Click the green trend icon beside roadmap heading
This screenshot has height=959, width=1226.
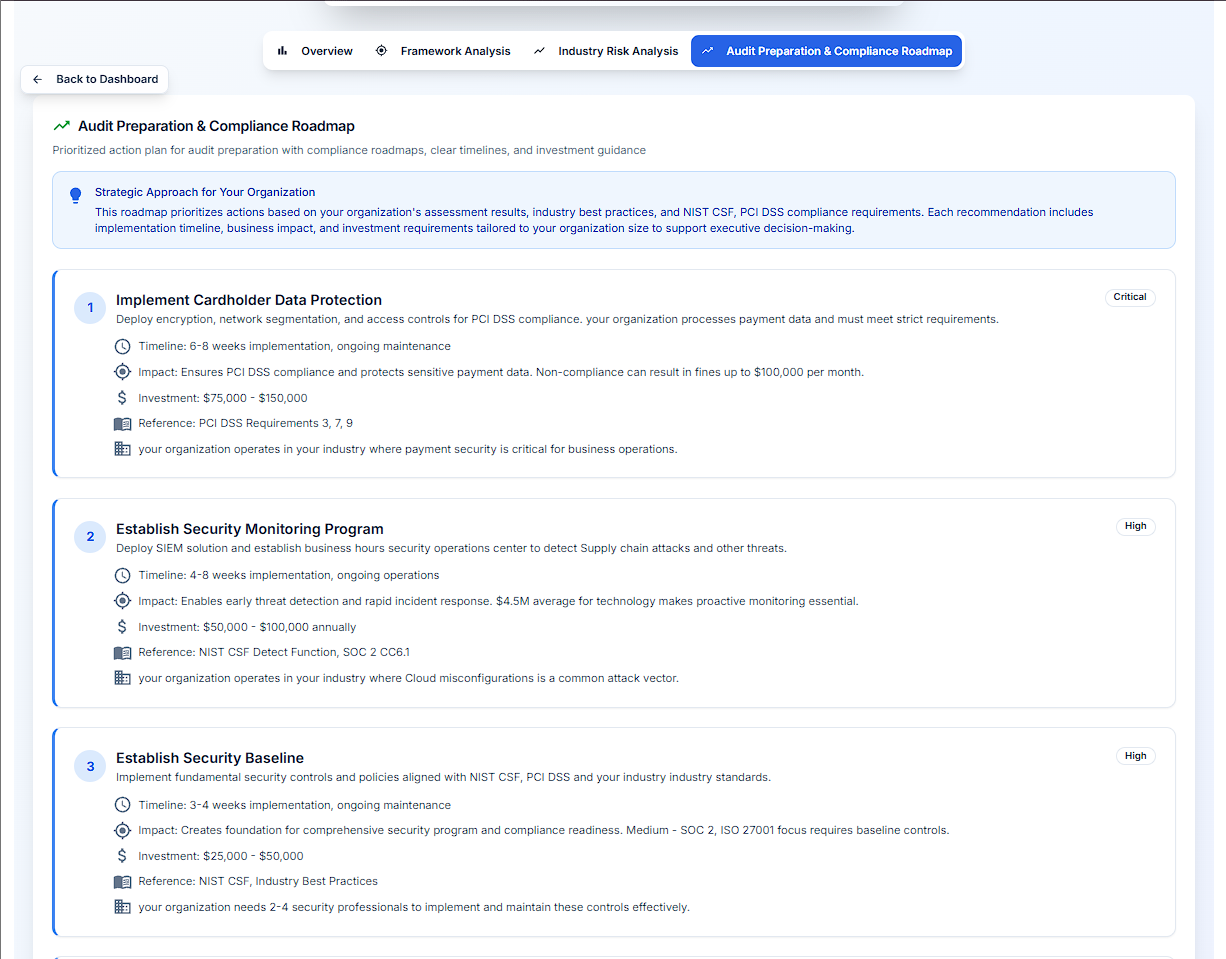pos(62,126)
